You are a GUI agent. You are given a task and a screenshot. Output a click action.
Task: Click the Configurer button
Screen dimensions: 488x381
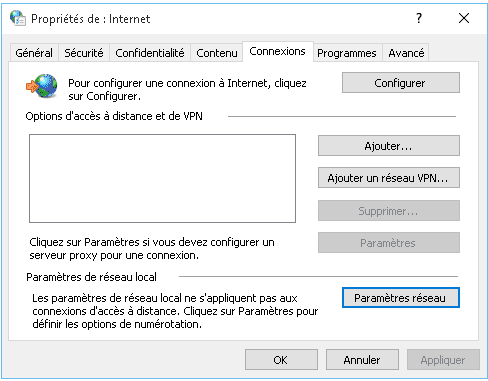click(401, 83)
